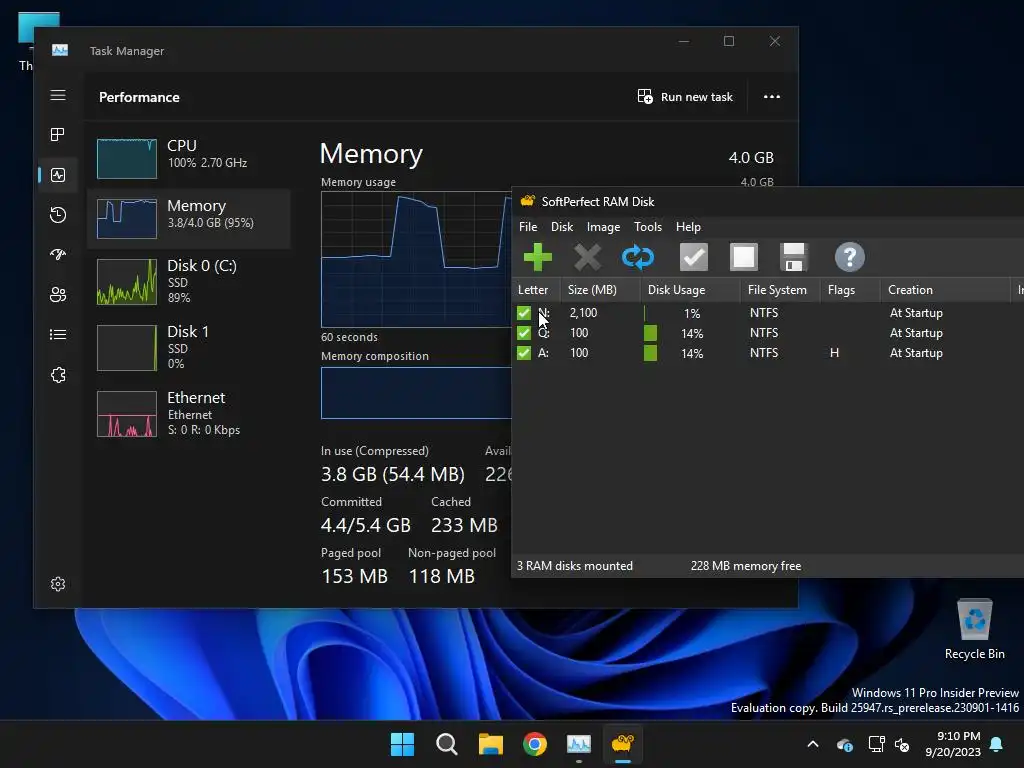This screenshot has width=1024, height=768.
Task: Add a new RAM disk with green plus
Action: point(537,257)
